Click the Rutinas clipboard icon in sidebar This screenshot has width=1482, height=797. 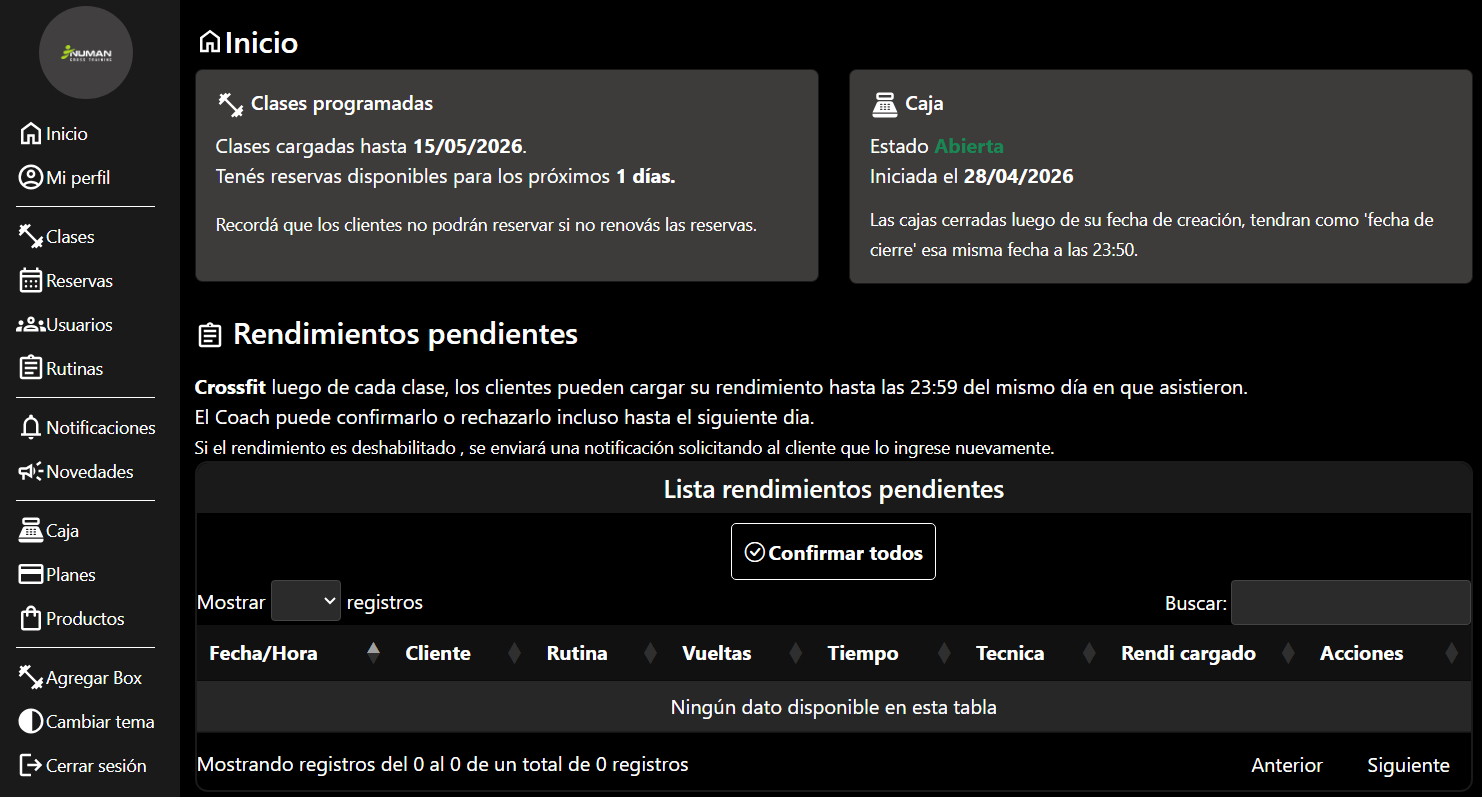31,369
